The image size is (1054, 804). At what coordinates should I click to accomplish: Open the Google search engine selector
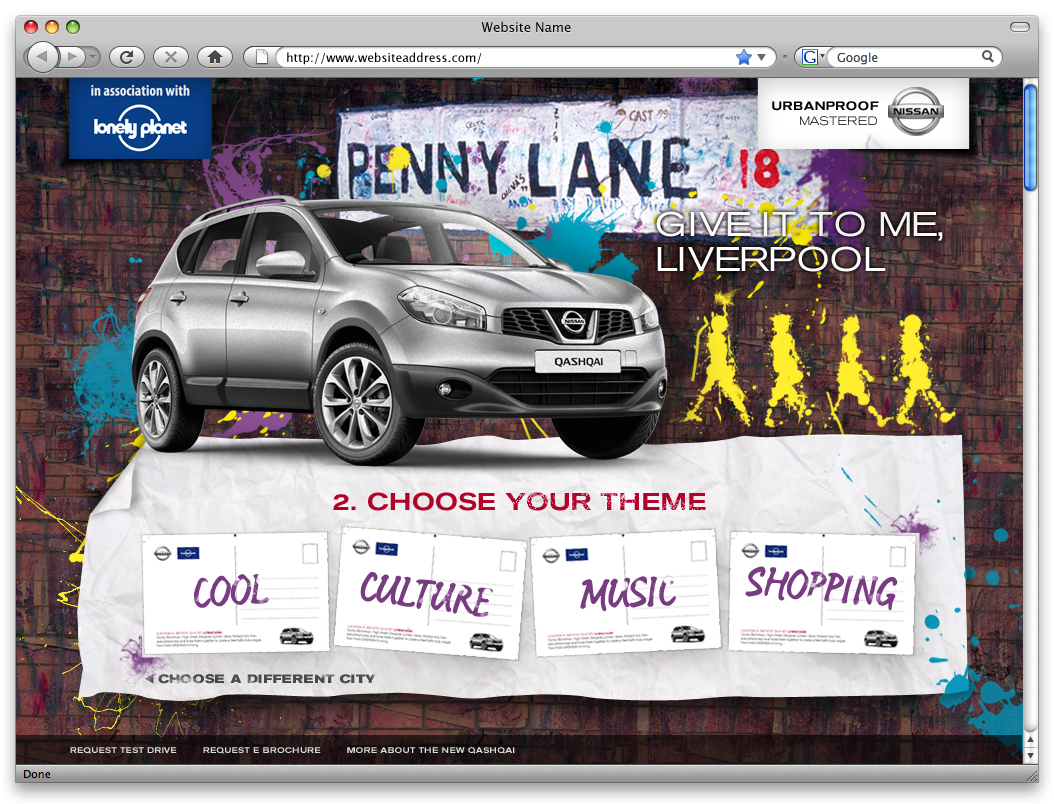click(813, 57)
